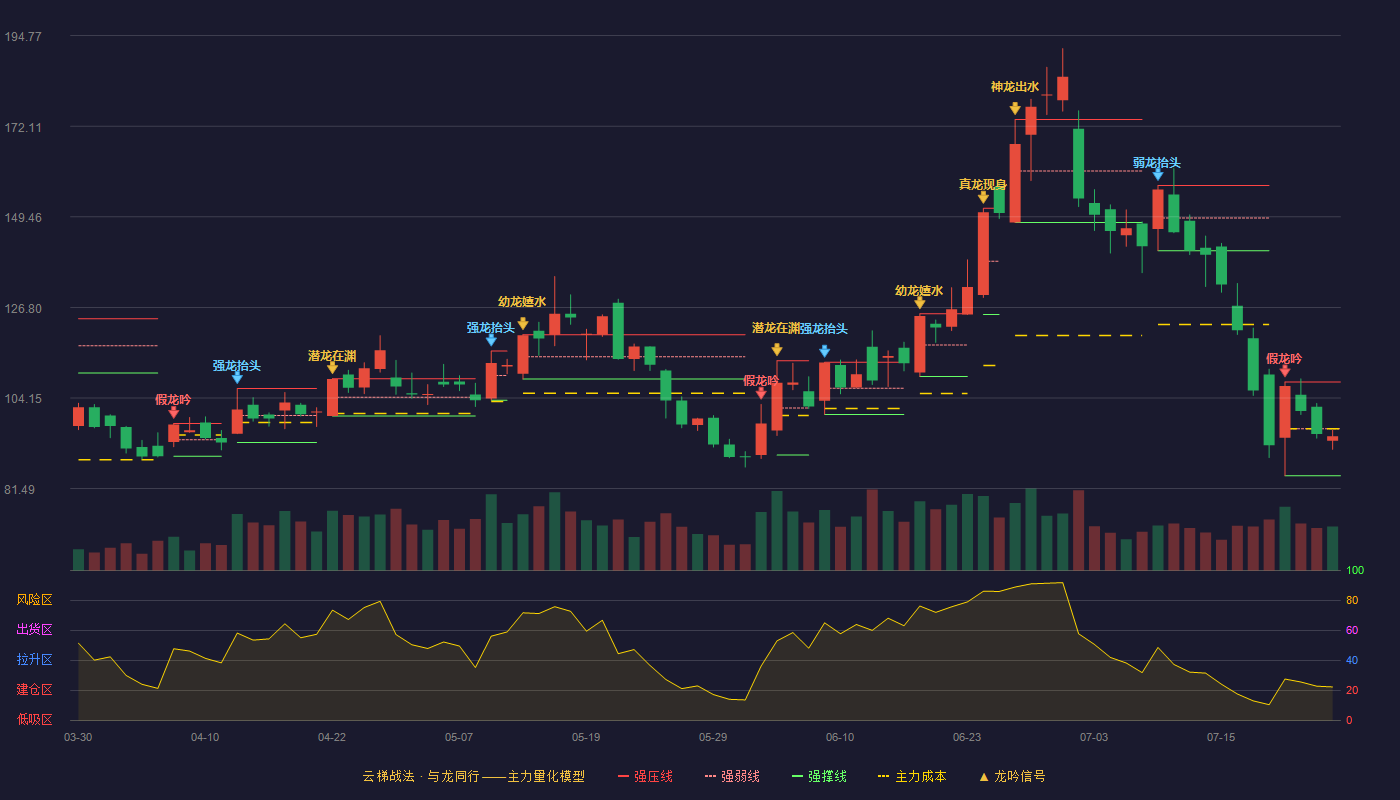Click the 05-07 date axis label
Screen dimensions: 1400x800
(459, 737)
